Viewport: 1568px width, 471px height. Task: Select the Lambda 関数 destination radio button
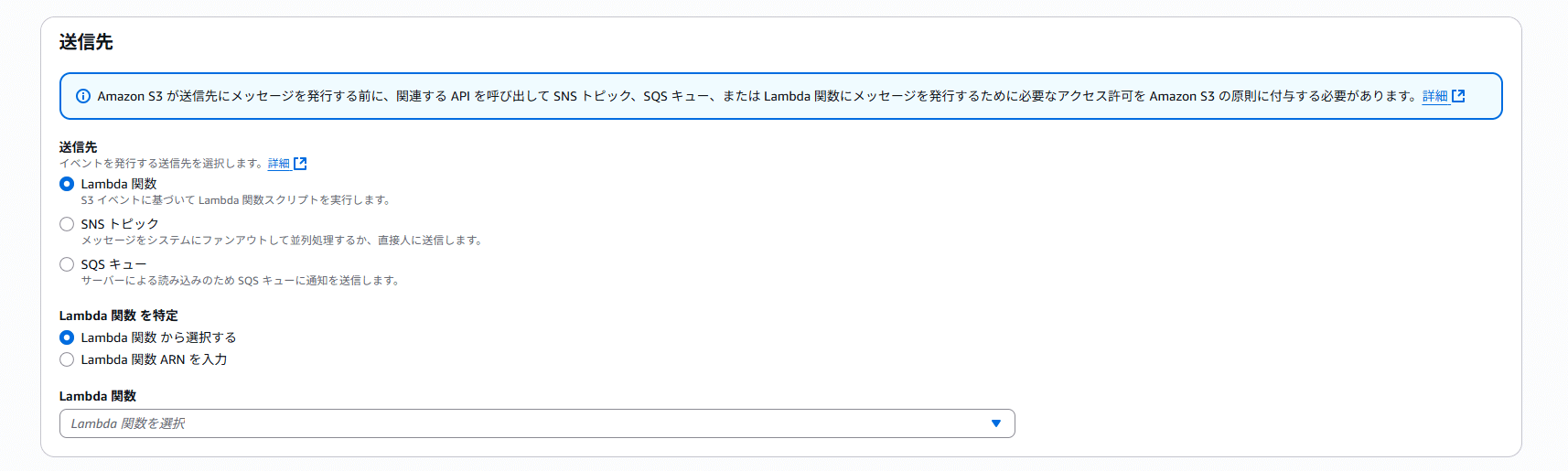pyautogui.click(x=67, y=184)
